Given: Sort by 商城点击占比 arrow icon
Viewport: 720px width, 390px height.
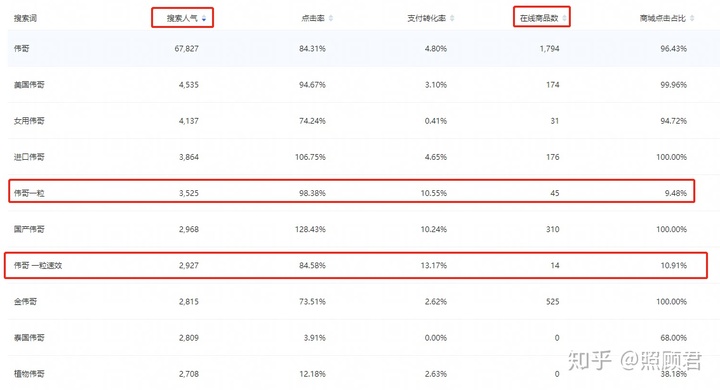Looking at the screenshot, I should click(692, 18).
